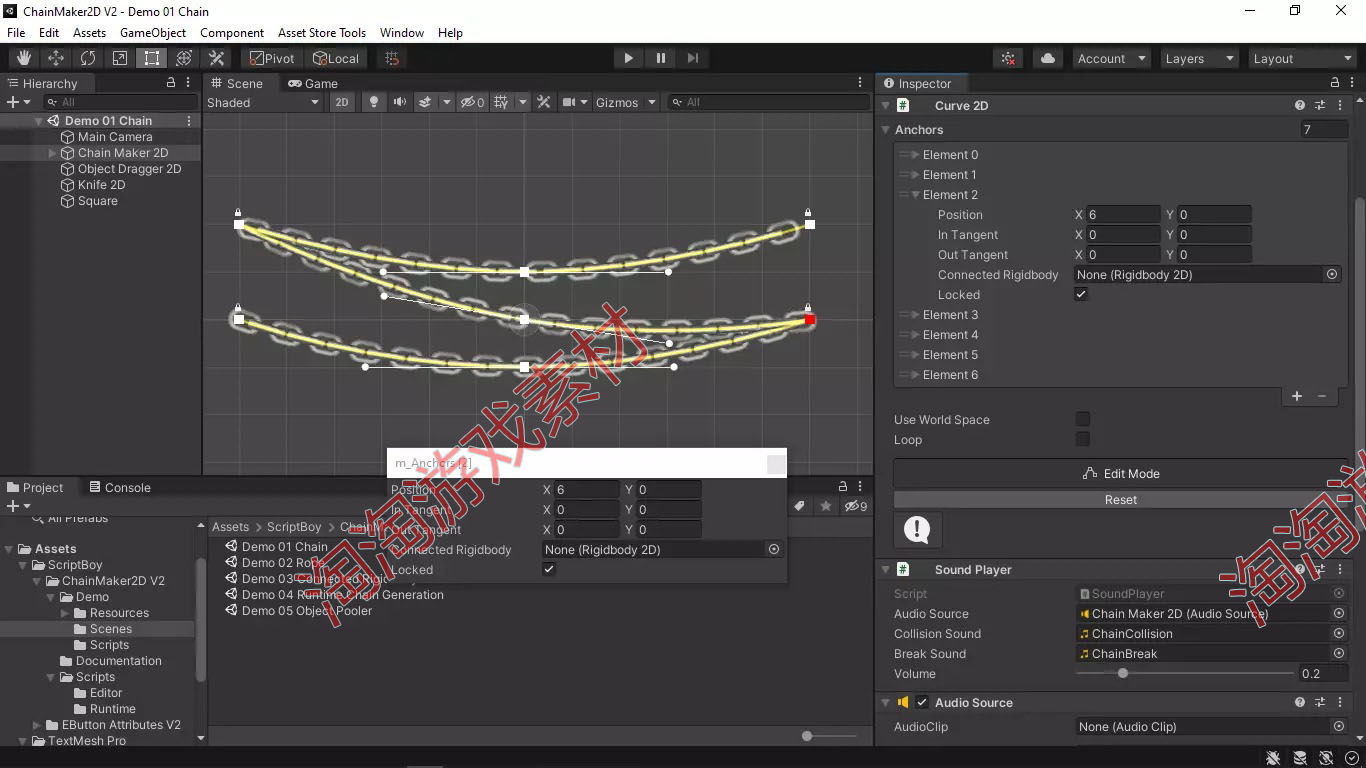This screenshot has height=768, width=1366.
Task: Lock the Hierarchy panel
Action: pos(171,83)
